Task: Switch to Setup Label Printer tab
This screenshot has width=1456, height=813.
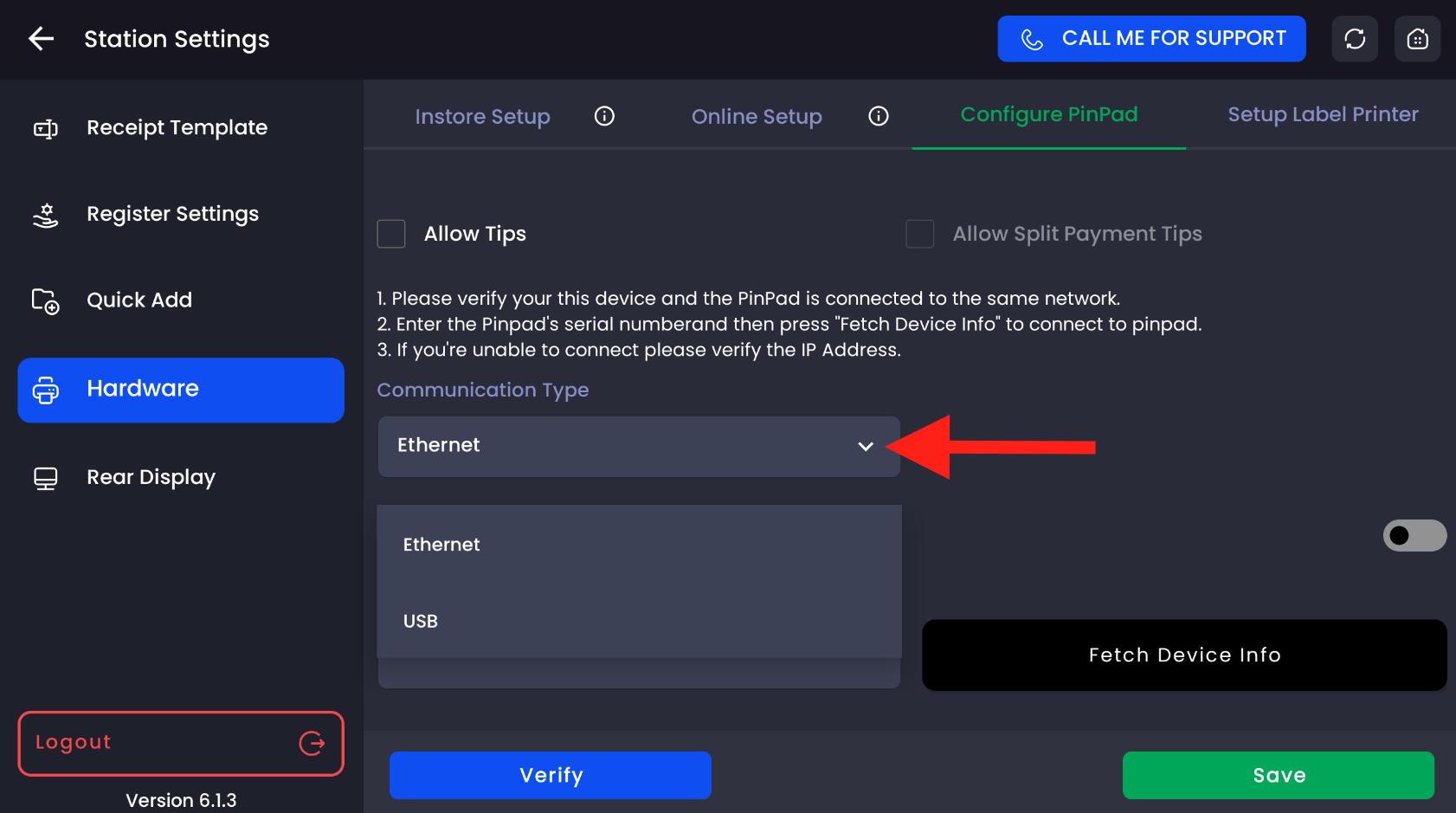Action: click(x=1322, y=114)
